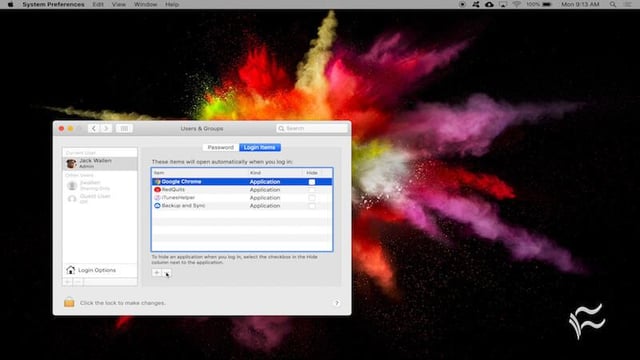The height and width of the screenshot is (360, 640).
Task: Switch to the Login Items tab
Action: coord(260,147)
